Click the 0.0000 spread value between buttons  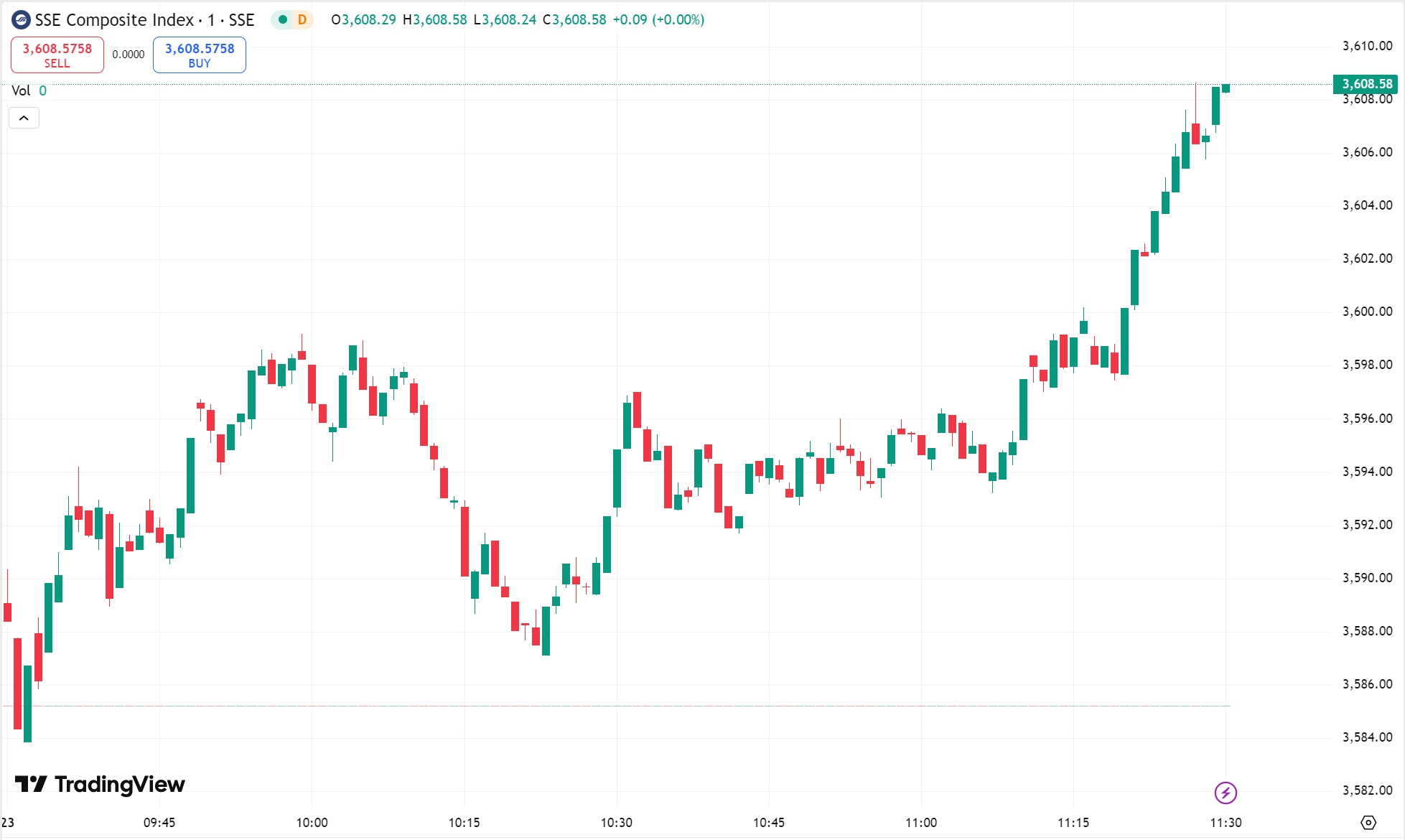point(128,54)
